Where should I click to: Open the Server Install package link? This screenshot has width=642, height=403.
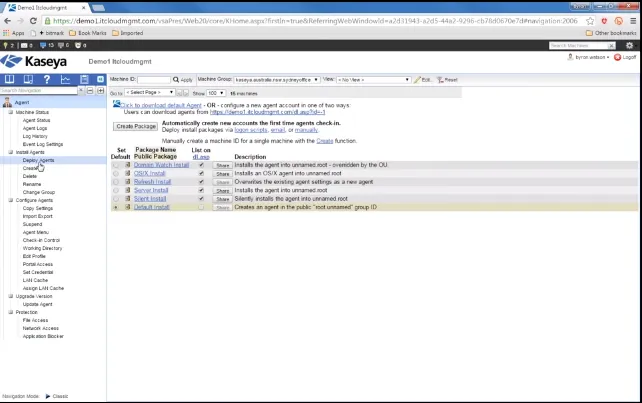click(x=151, y=190)
